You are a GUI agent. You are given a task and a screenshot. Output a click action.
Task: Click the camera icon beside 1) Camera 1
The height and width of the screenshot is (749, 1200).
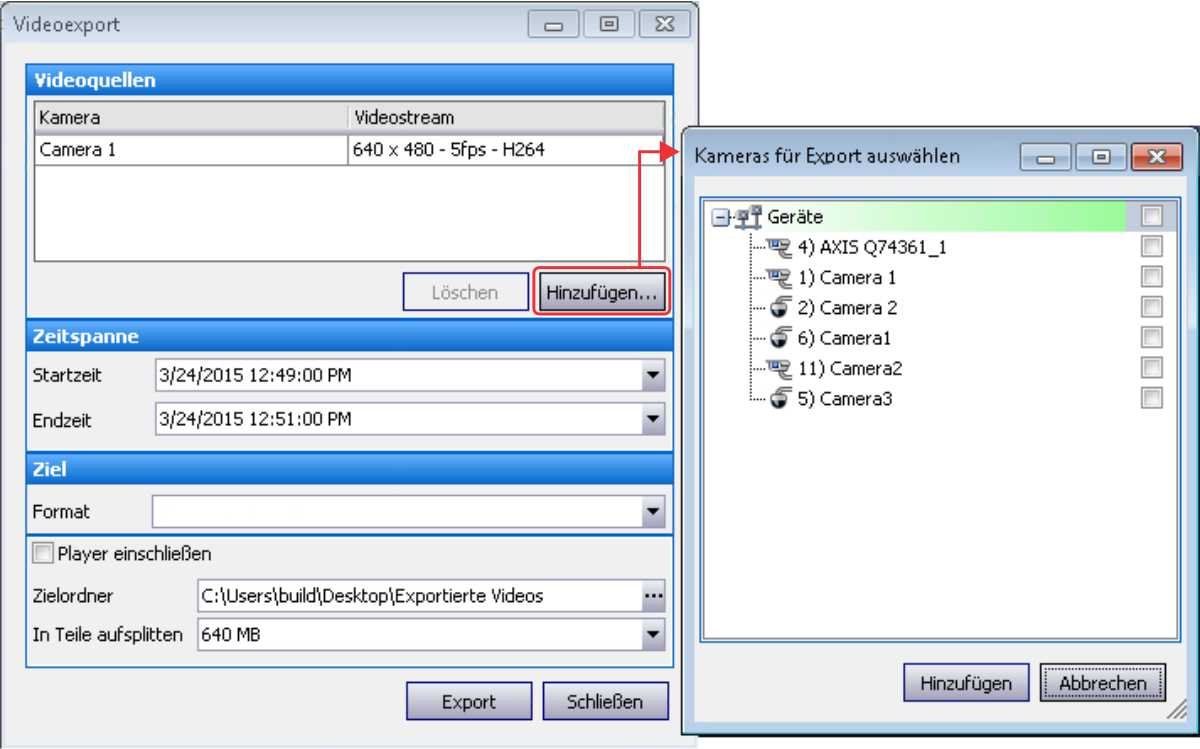tap(779, 277)
